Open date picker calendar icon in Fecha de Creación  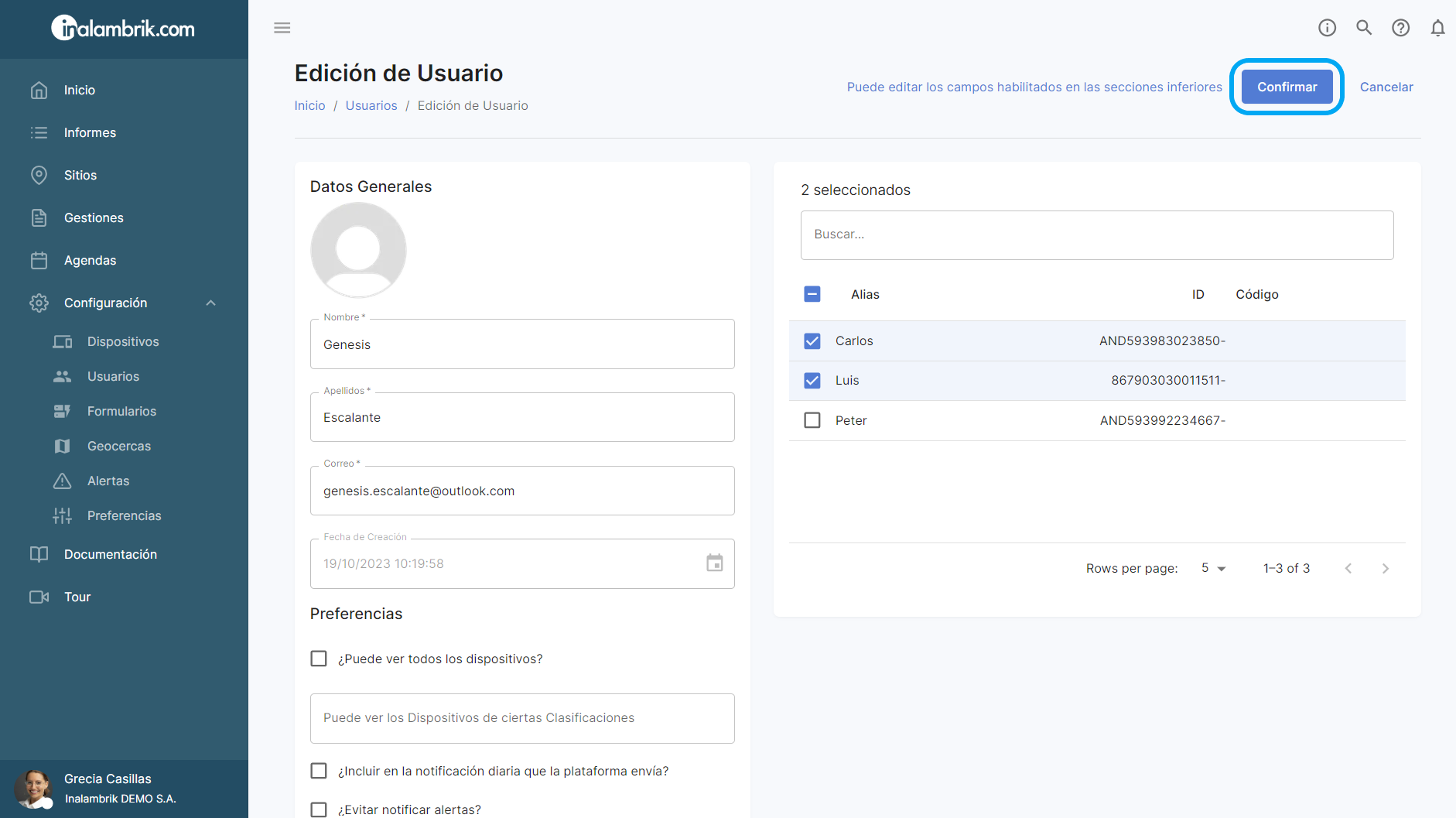pyautogui.click(x=715, y=563)
